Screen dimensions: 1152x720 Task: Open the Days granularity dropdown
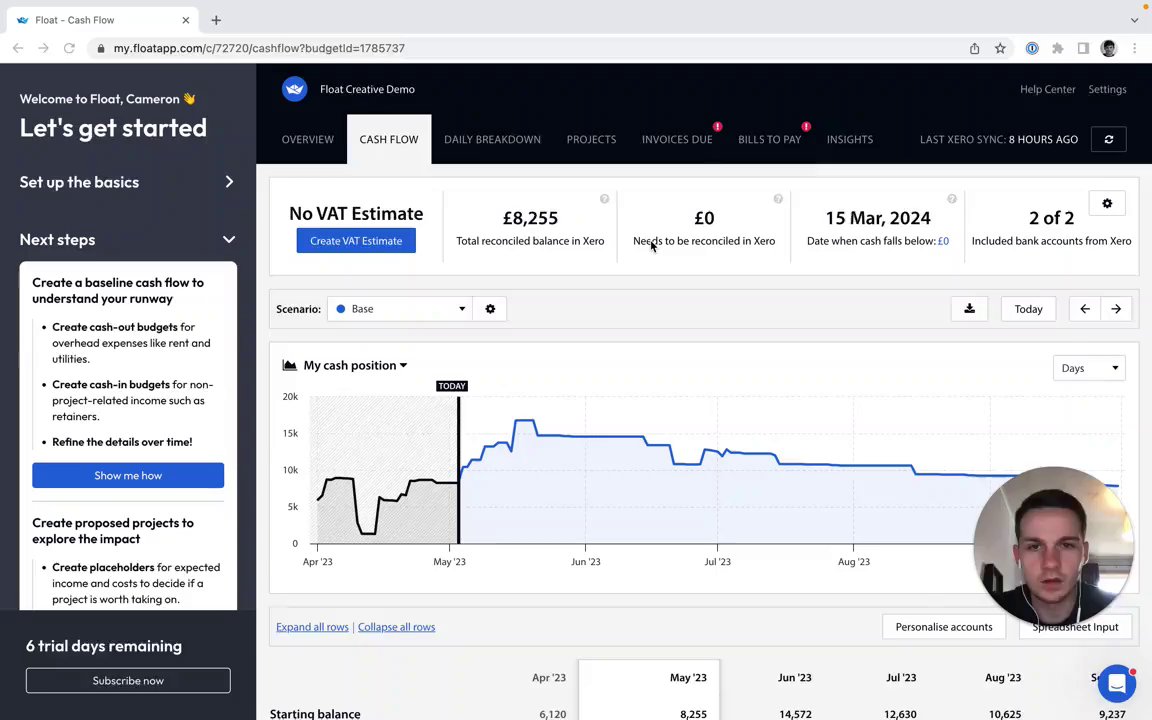1089,368
